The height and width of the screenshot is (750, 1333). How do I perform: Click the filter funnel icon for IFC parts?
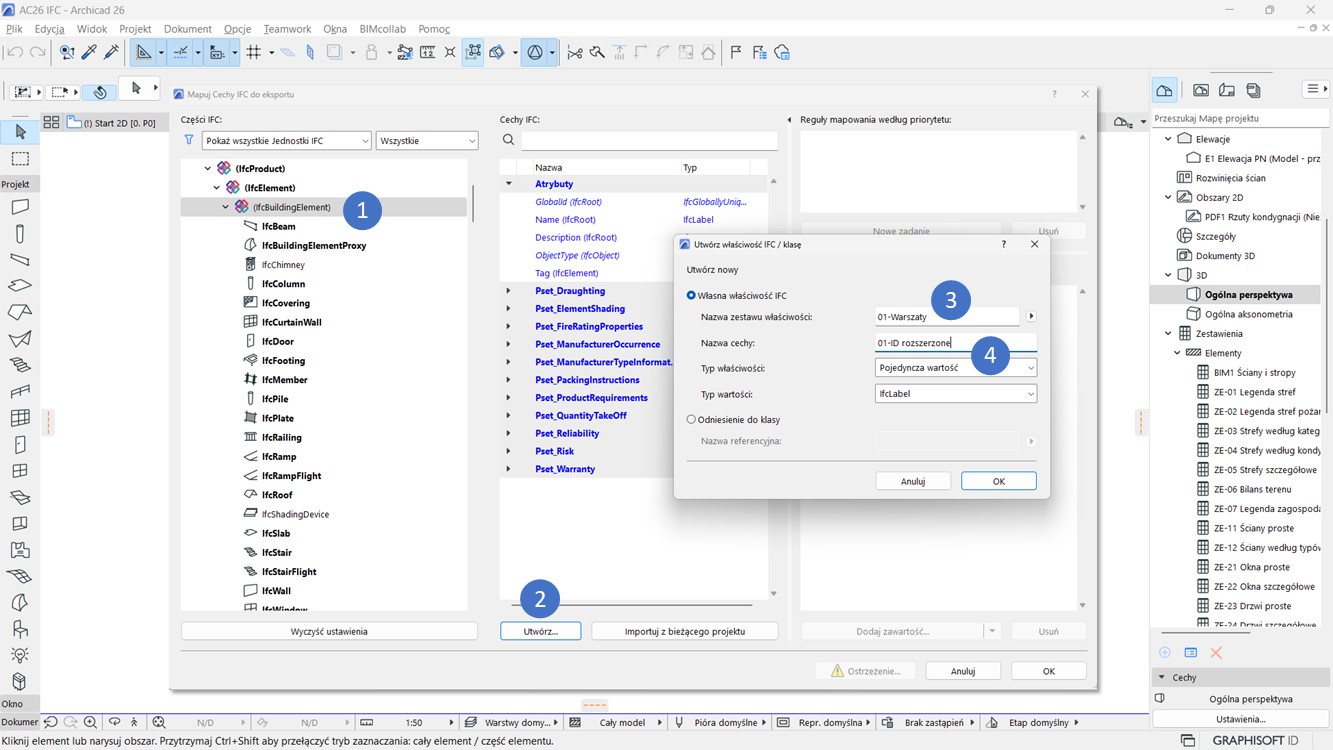coord(189,141)
